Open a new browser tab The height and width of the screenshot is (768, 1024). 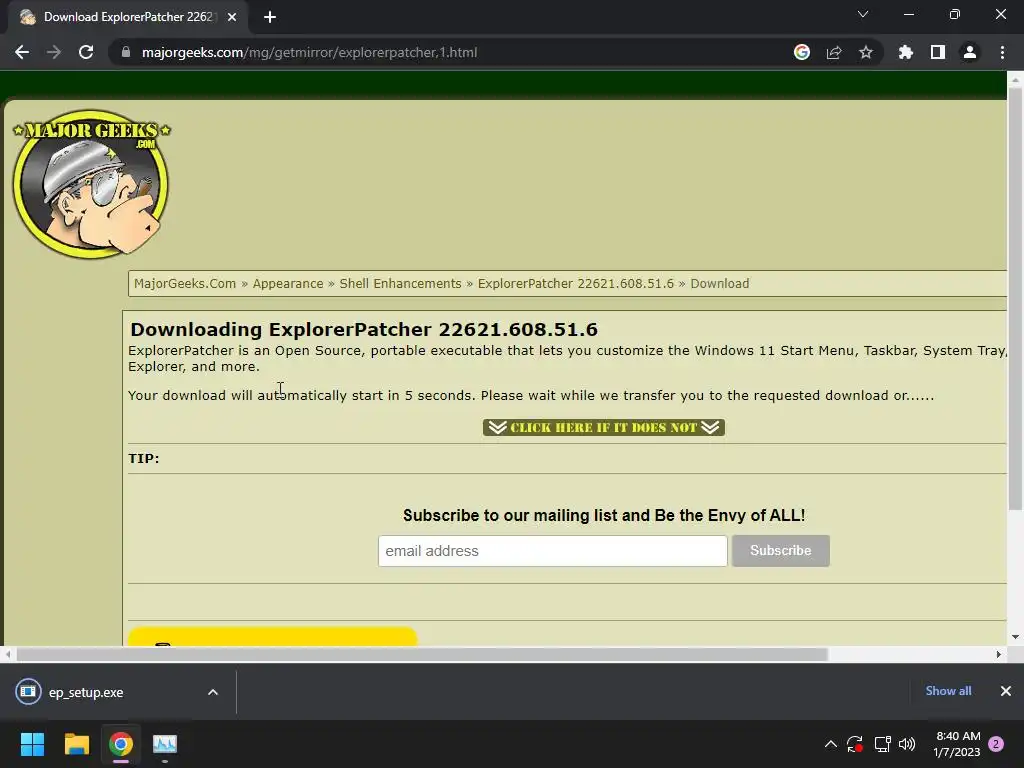click(270, 17)
